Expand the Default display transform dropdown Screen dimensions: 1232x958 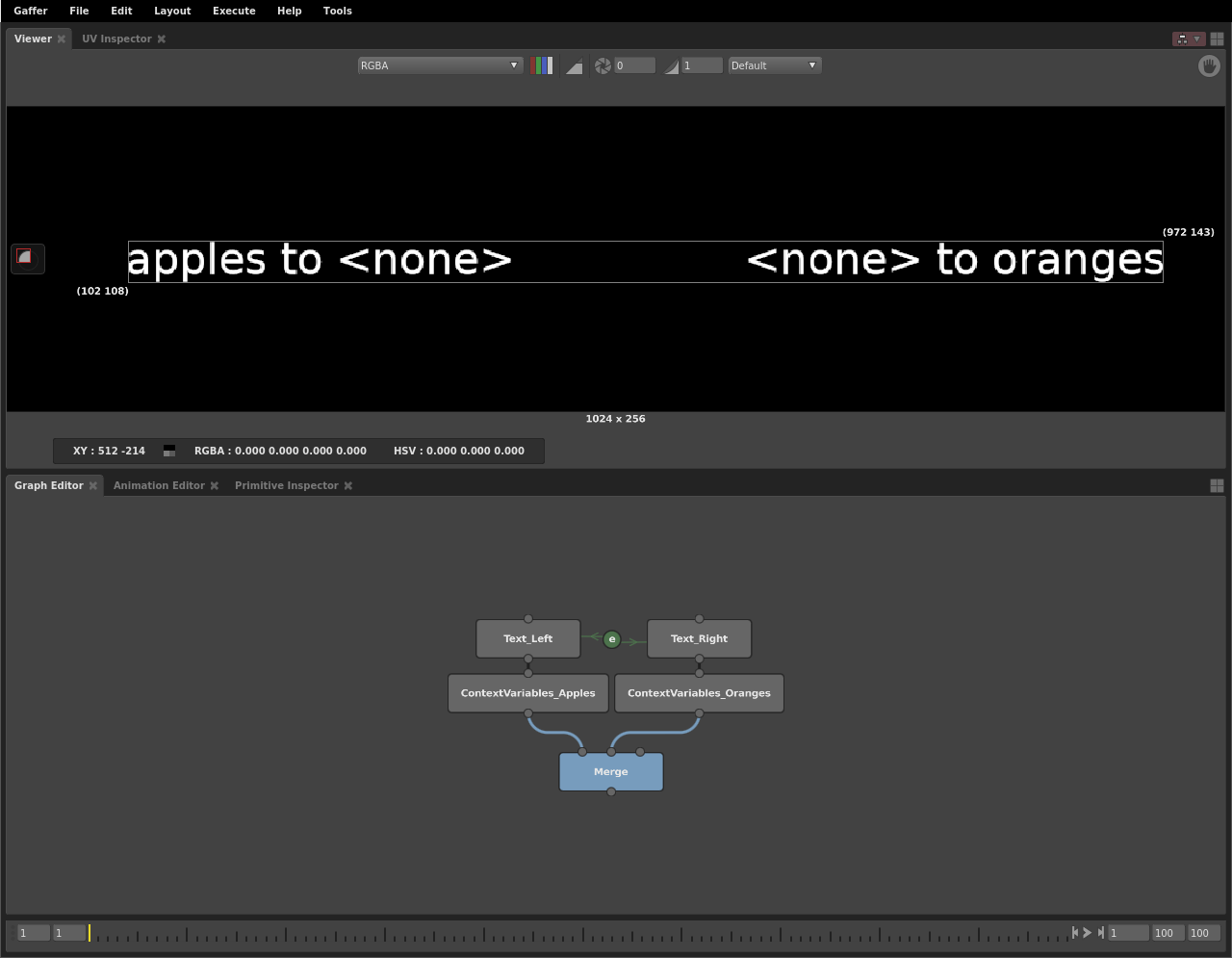(x=774, y=65)
